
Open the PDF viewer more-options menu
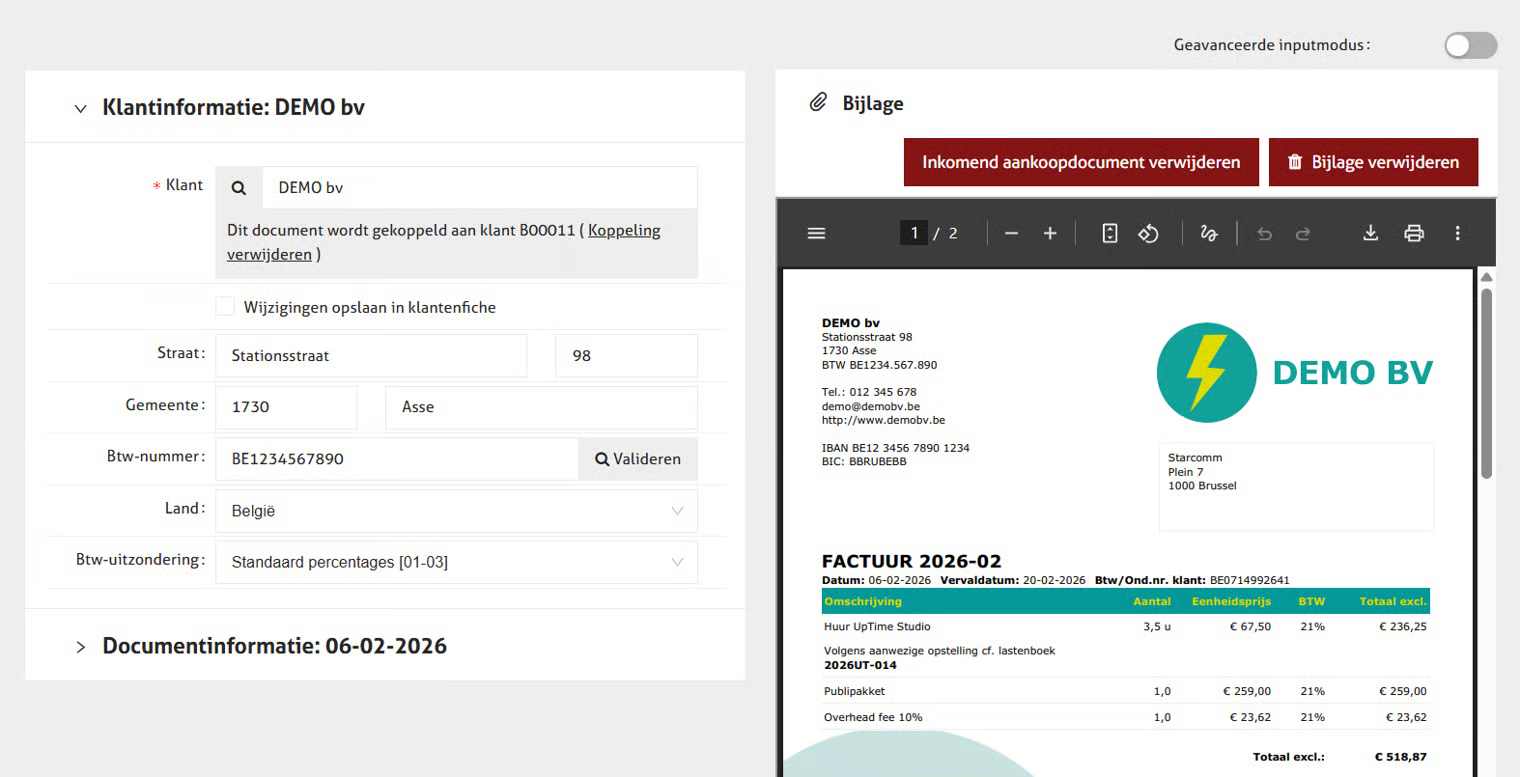coord(1457,233)
